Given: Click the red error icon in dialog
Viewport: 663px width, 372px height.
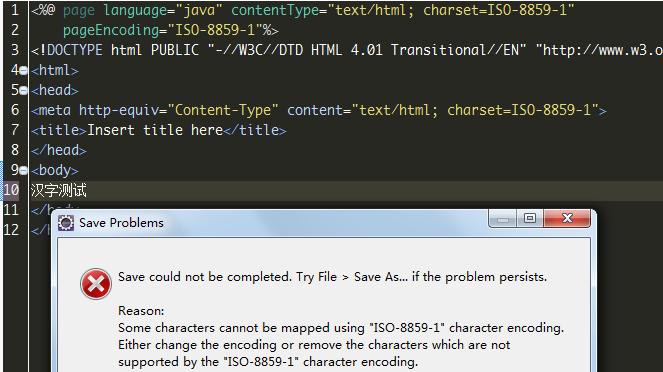Looking at the screenshot, I should click(x=96, y=284).
